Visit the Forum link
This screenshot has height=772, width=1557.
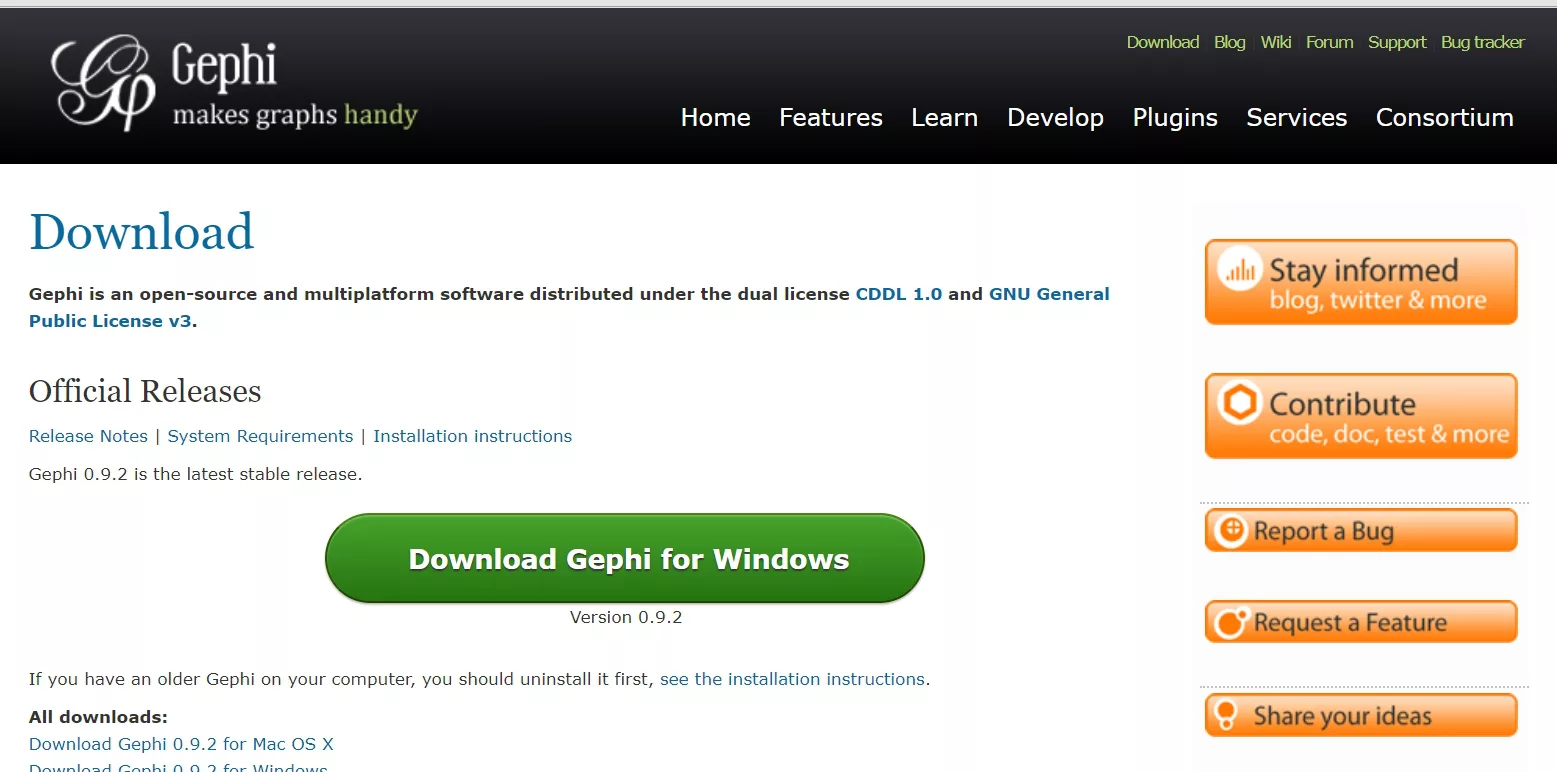(1330, 42)
